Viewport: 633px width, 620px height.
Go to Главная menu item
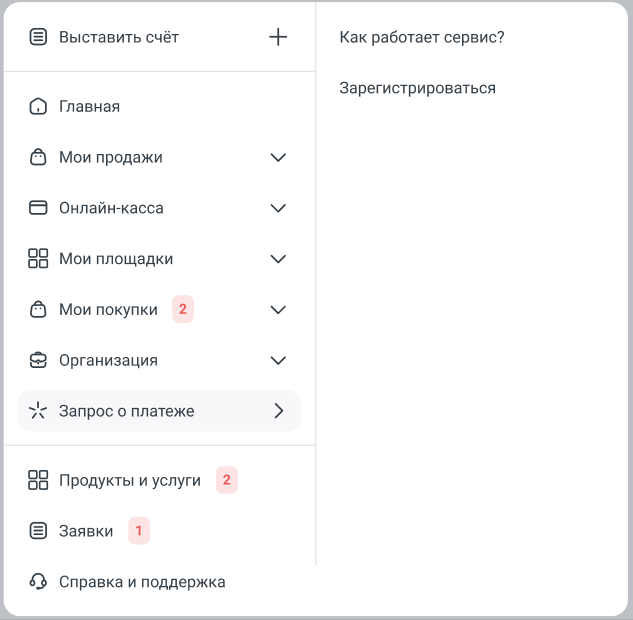click(90, 106)
